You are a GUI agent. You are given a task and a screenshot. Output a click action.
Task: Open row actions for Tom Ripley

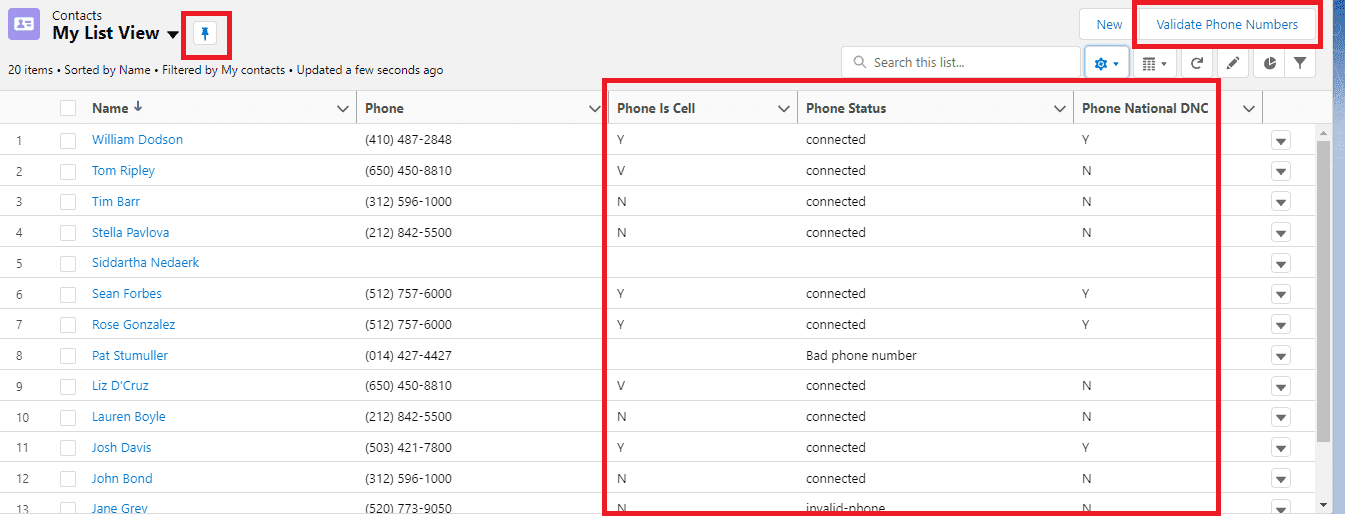pyautogui.click(x=1280, y=171)
